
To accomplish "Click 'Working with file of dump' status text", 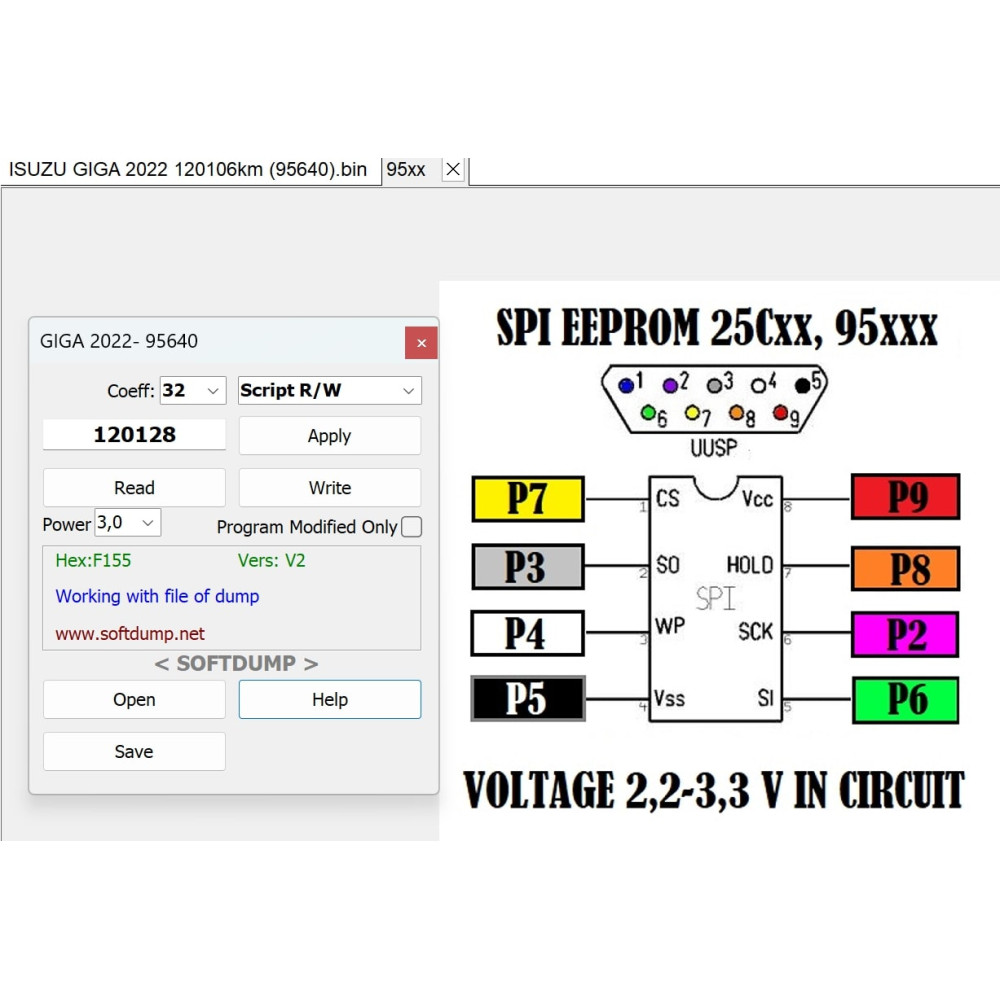I will [x=158, y=596].
